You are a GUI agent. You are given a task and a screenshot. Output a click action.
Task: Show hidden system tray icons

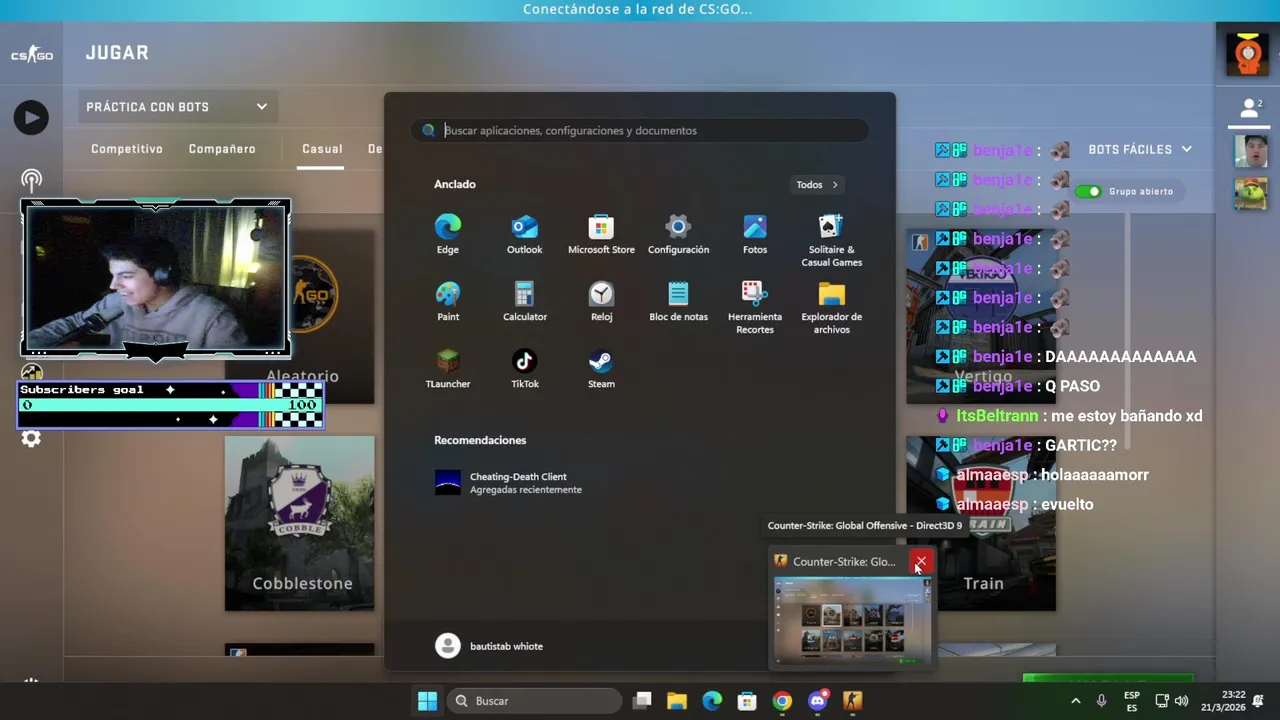1075,701
